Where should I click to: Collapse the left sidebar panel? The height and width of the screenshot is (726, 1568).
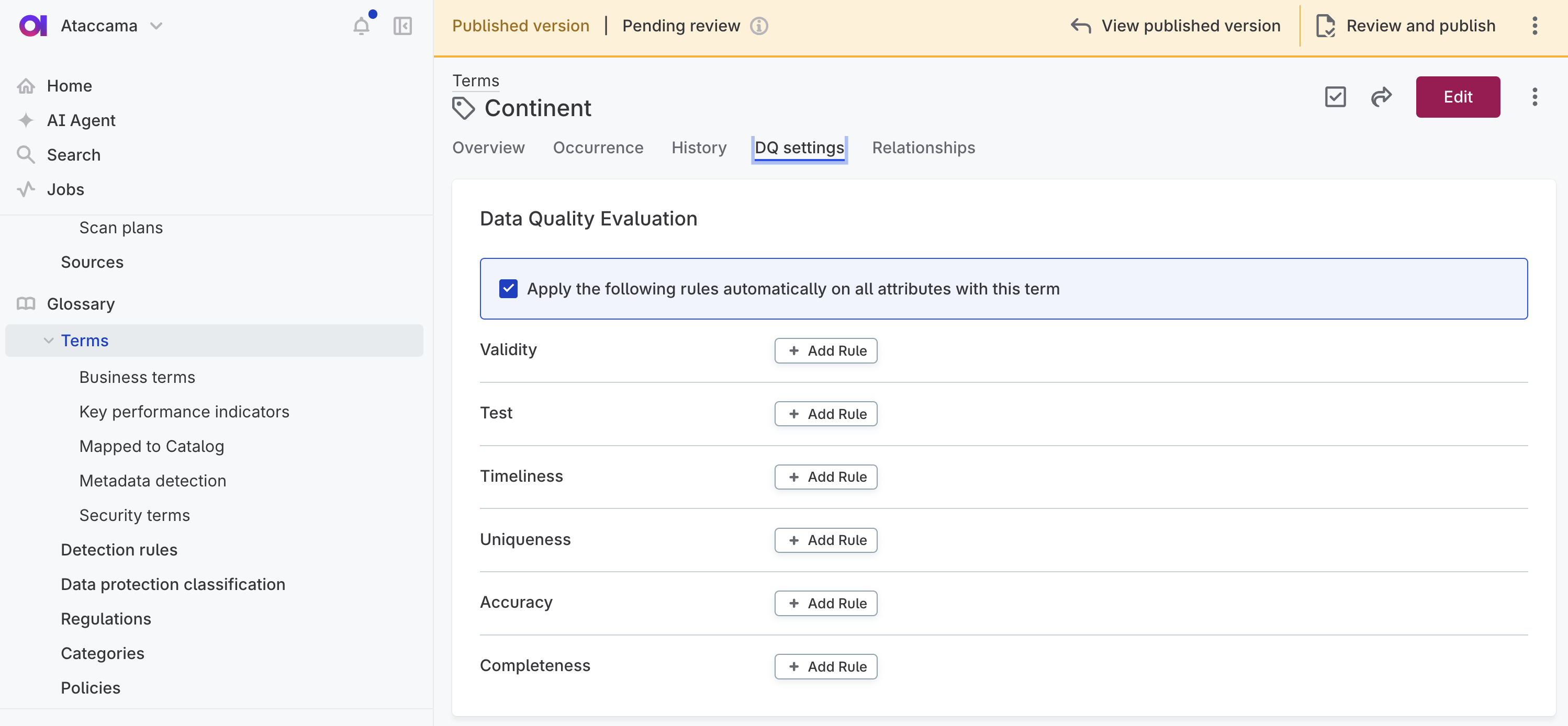[x=402, y=26]
